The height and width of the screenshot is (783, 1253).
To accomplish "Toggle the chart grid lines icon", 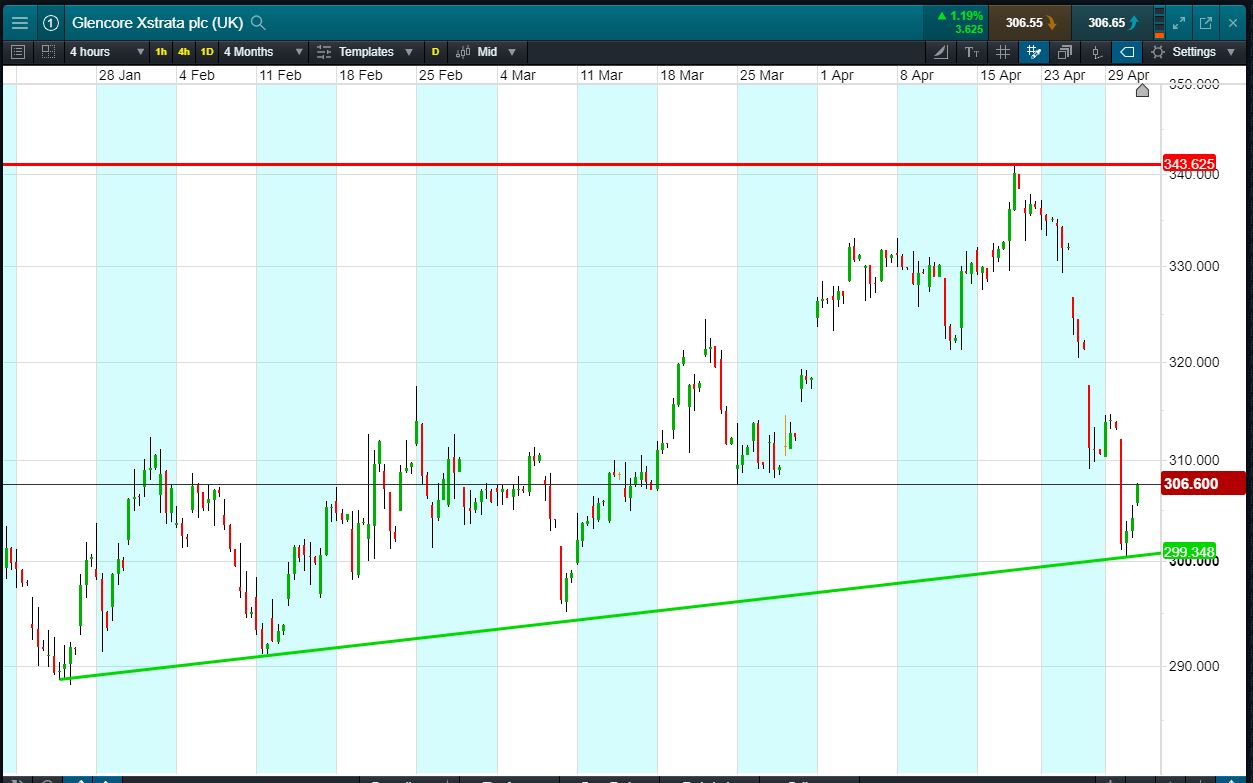I will (1004, 52).
